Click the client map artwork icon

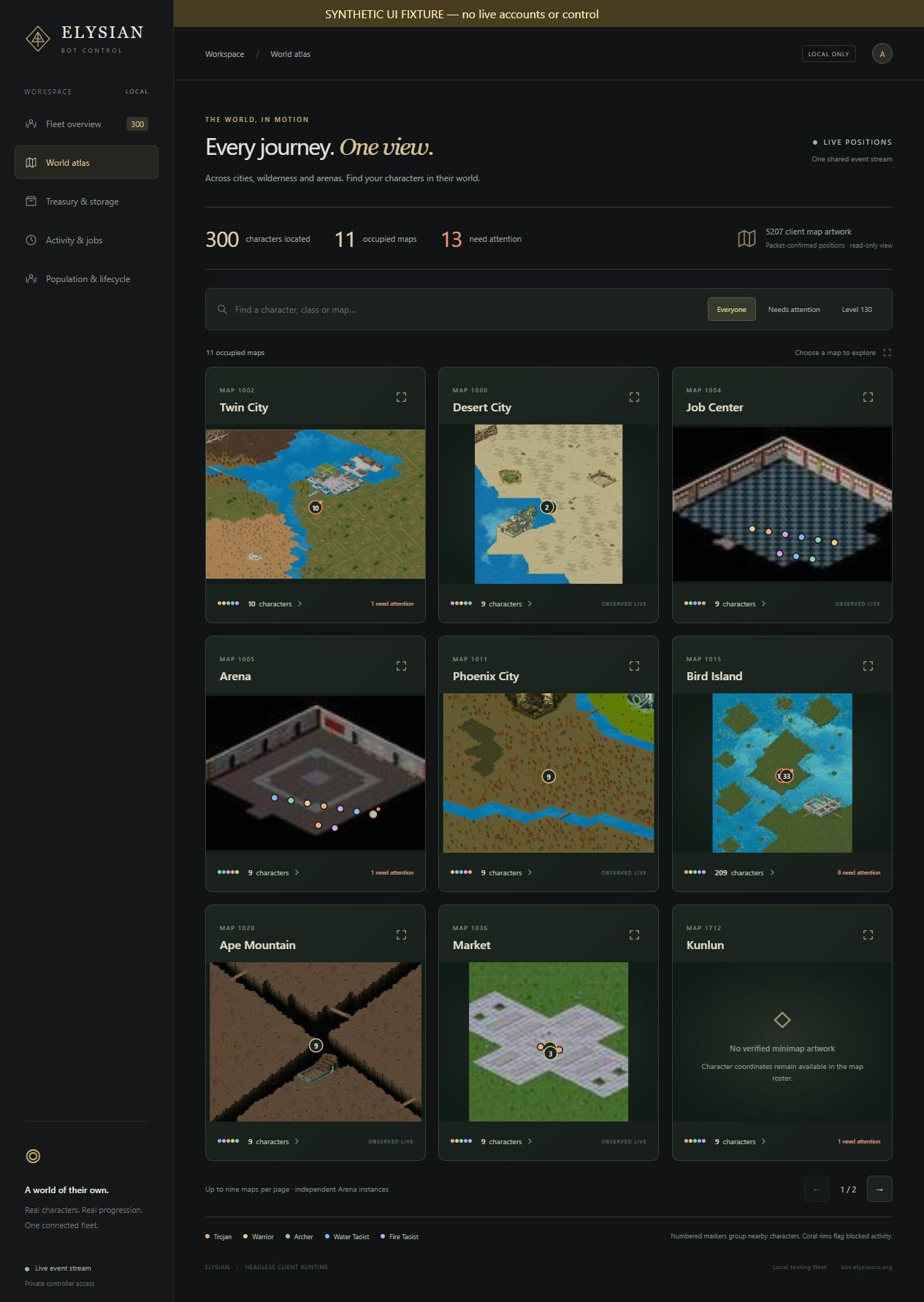747,238
